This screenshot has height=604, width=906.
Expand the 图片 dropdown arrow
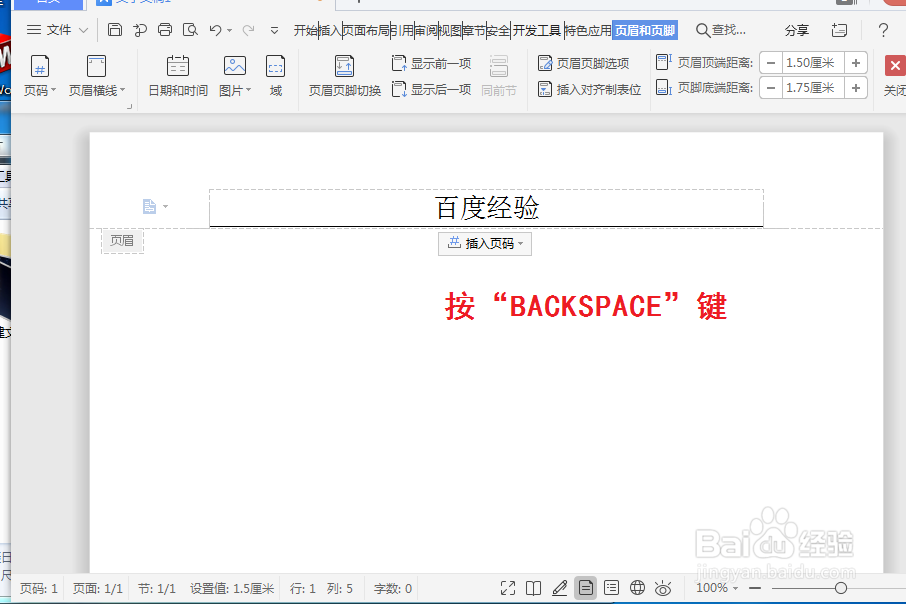[x=248, y=90]
